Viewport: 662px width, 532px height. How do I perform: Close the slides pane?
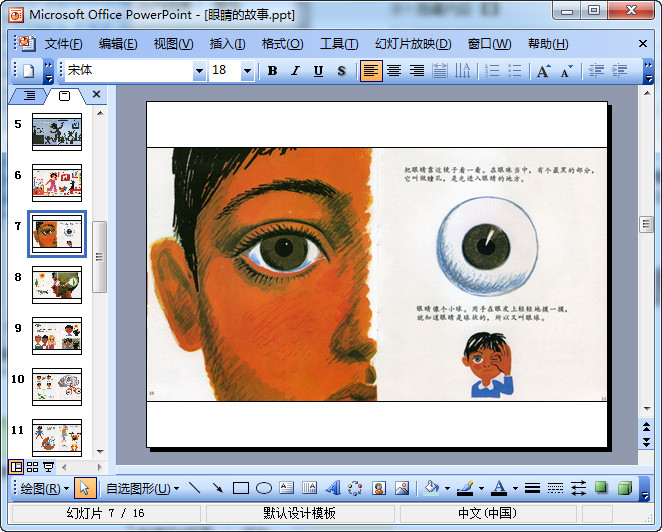tap(96, 94)
